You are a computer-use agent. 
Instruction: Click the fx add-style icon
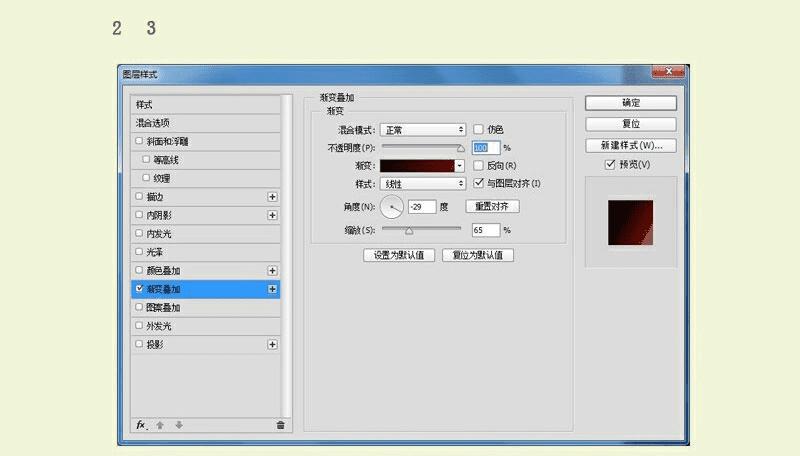[141, 425]
